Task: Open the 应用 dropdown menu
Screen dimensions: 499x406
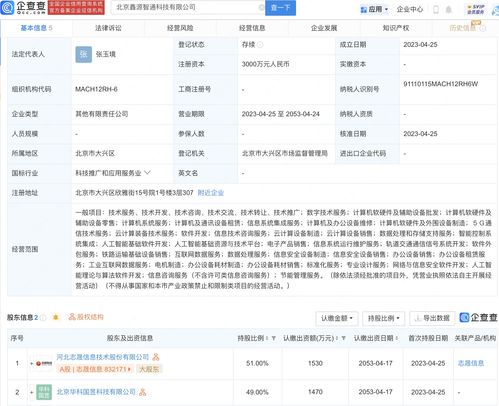Action: [x=375, y=9]
